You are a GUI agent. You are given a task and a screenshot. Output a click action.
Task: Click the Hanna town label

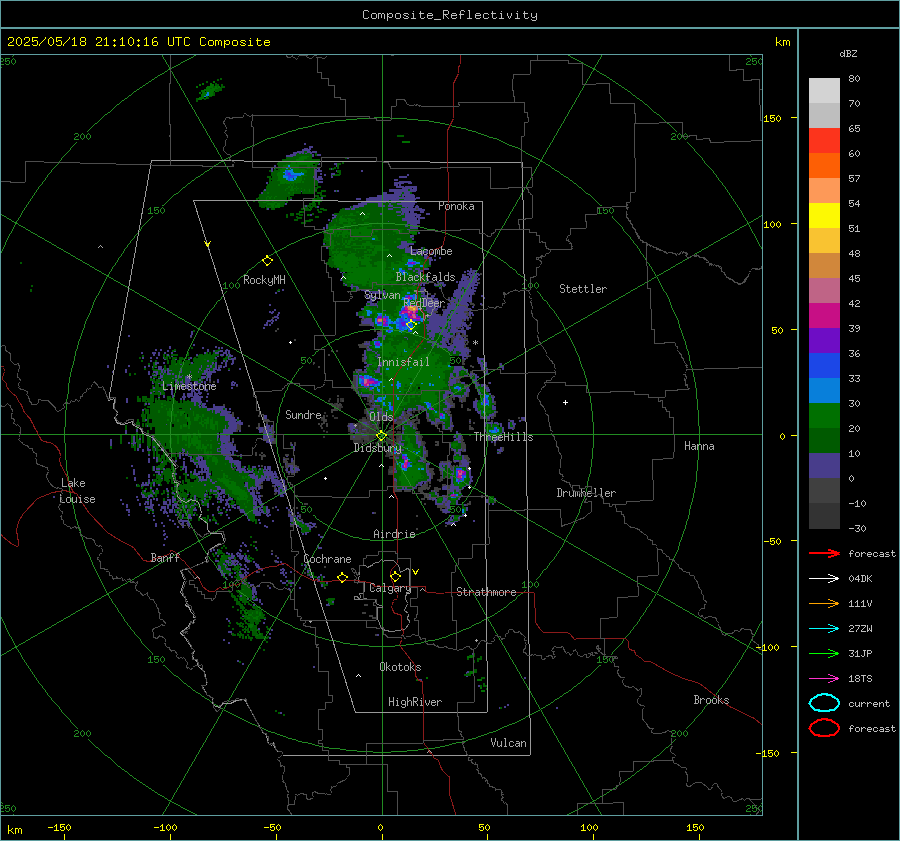[699, 446]
